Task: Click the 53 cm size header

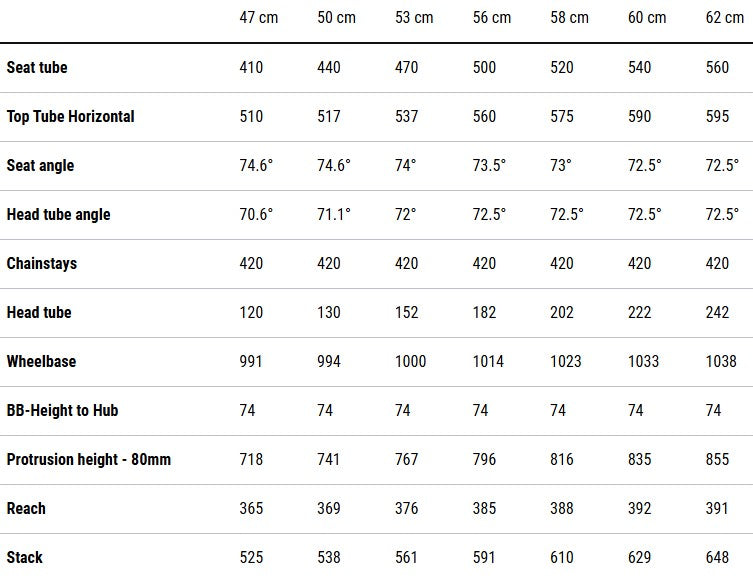Action: coord(414,18)
